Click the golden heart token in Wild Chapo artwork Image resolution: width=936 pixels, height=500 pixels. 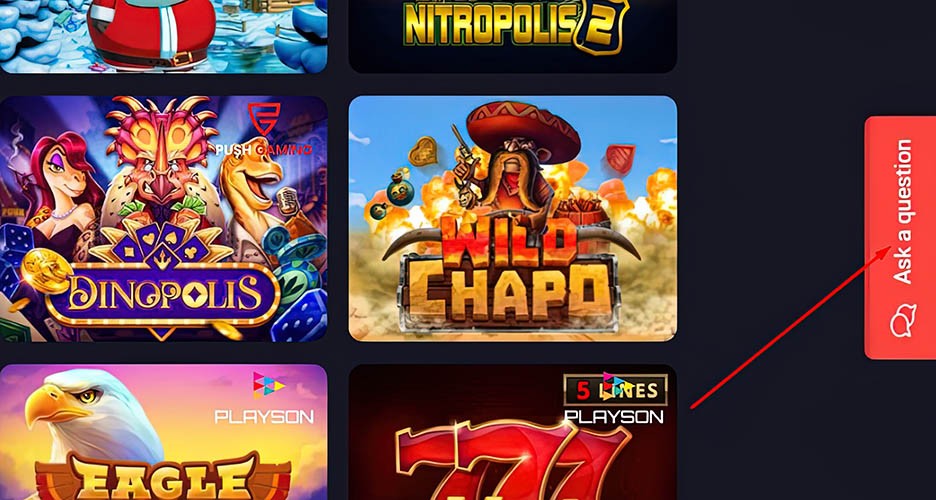(423, 152)
